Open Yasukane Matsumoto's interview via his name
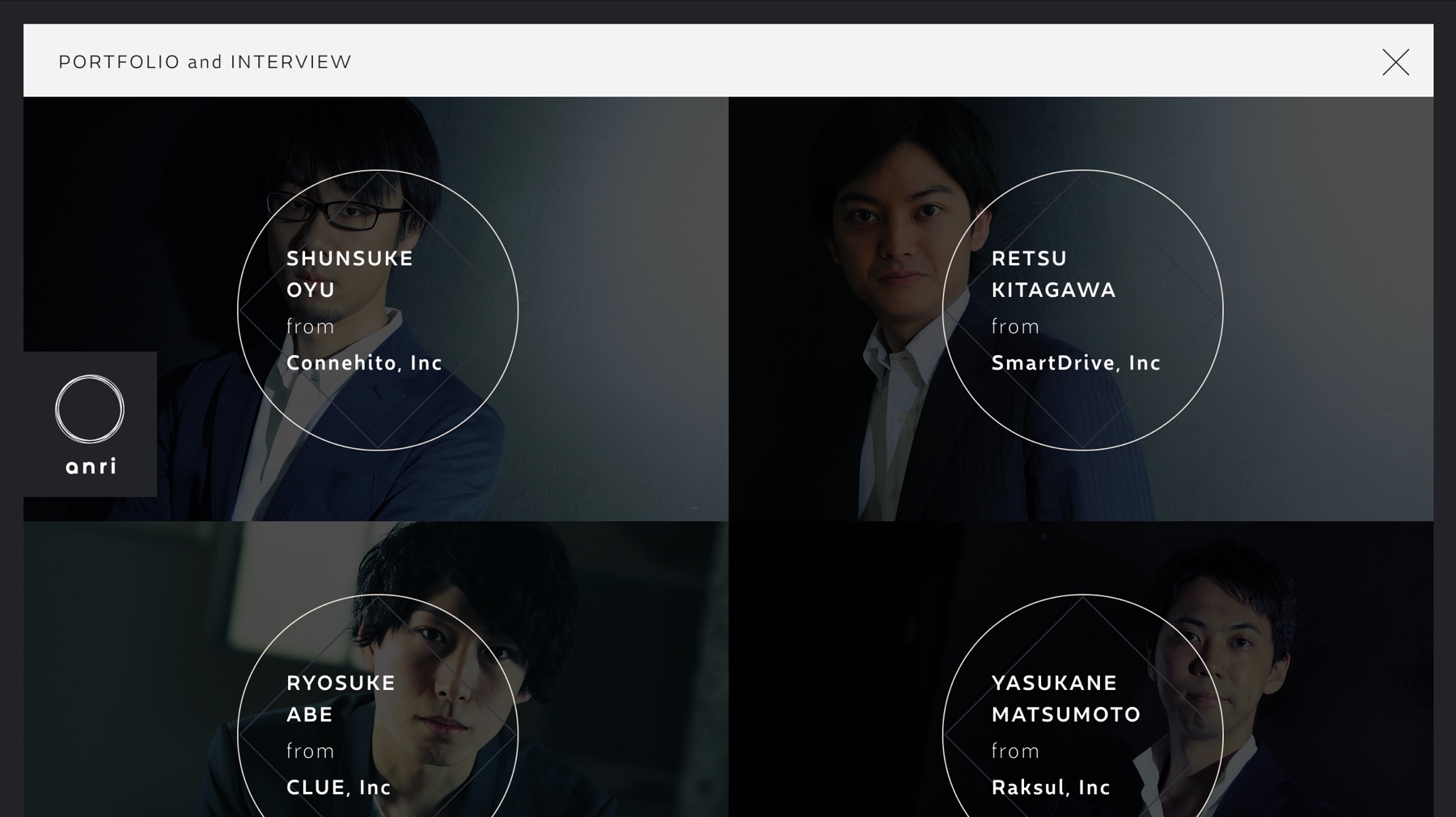Image resolution: width=1456 pixels, height=817 pixels. pyautogui.click(x=1065, y=698)
